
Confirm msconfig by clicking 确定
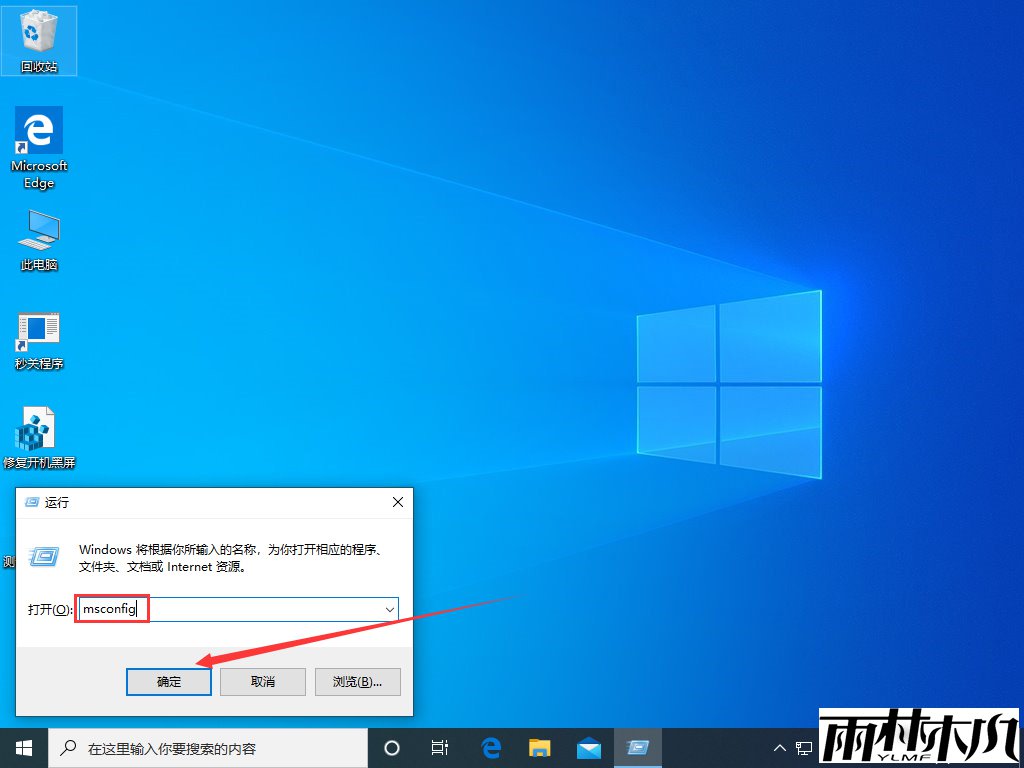click(x=168, y=681)
